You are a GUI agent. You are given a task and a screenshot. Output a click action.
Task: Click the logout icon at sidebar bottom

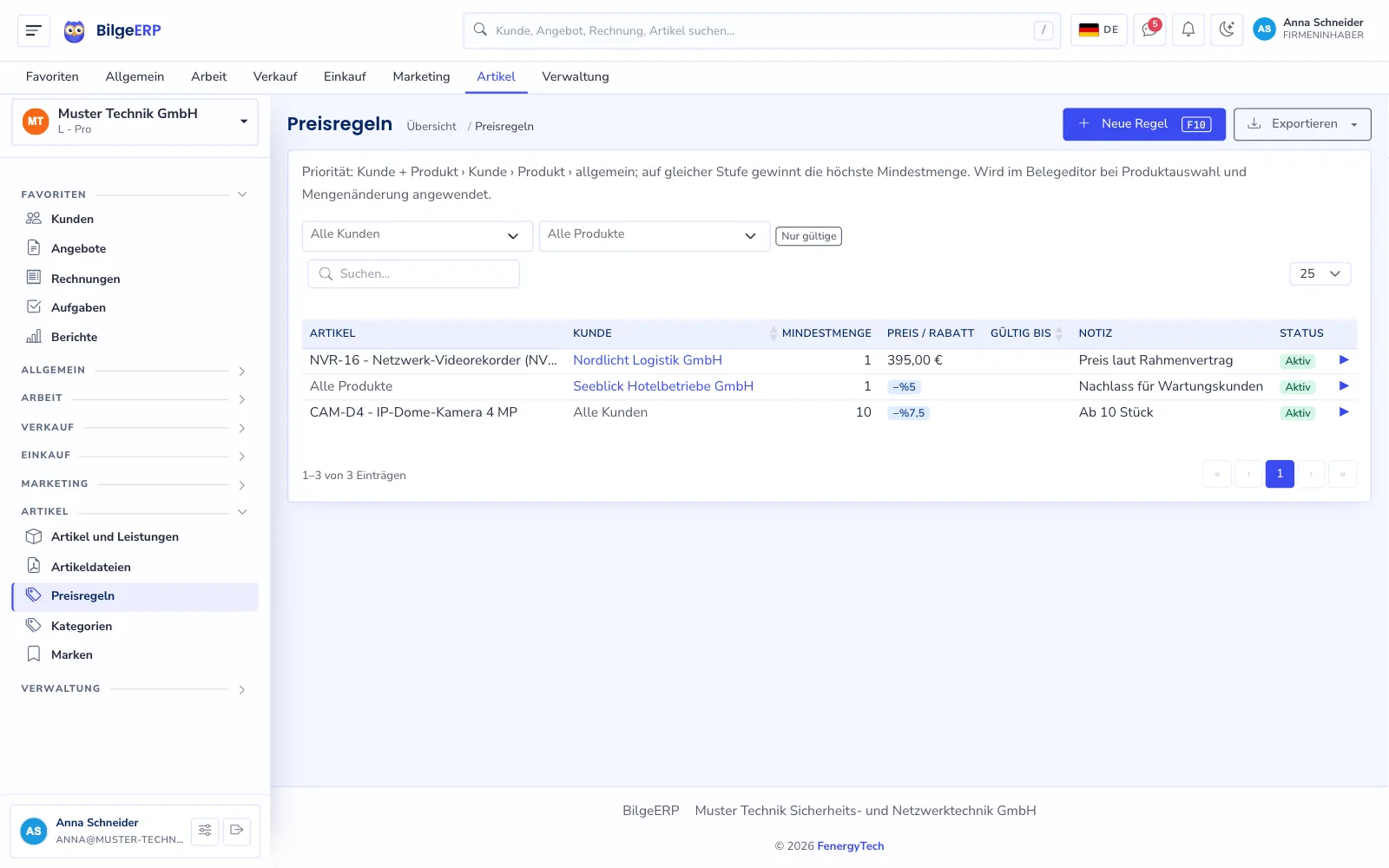click(x=237, y=831)
